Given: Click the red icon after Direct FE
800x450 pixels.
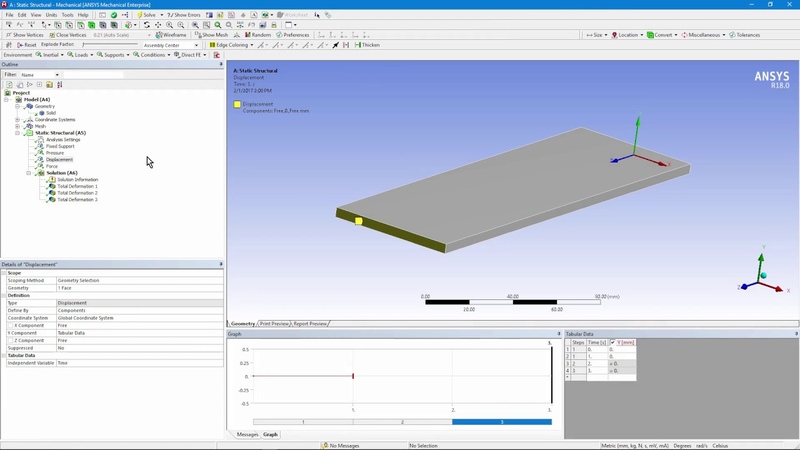Looking at the screenshot, I should [217, 55].
